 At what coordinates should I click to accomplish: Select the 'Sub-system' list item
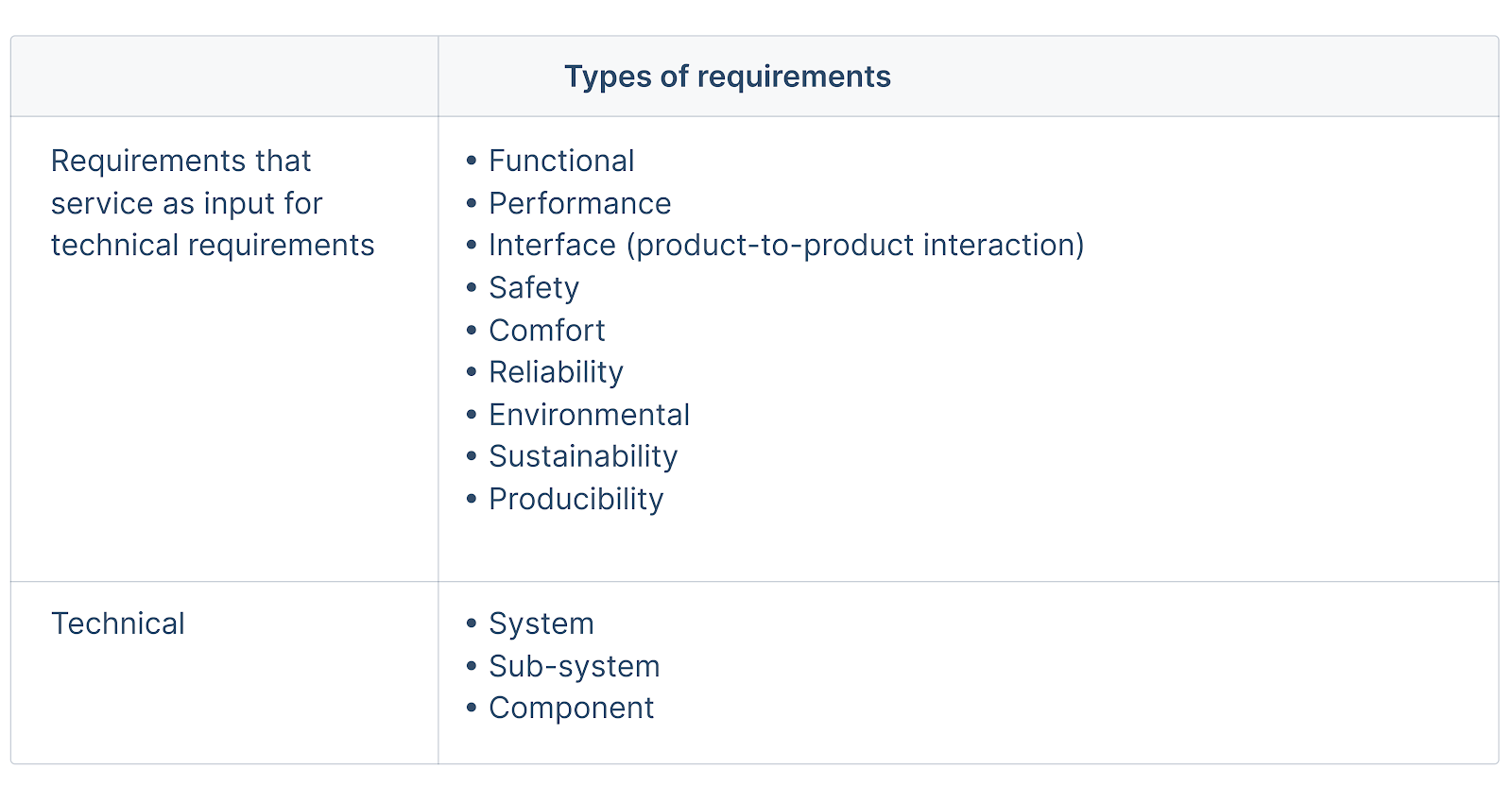(x=574, y=666)
